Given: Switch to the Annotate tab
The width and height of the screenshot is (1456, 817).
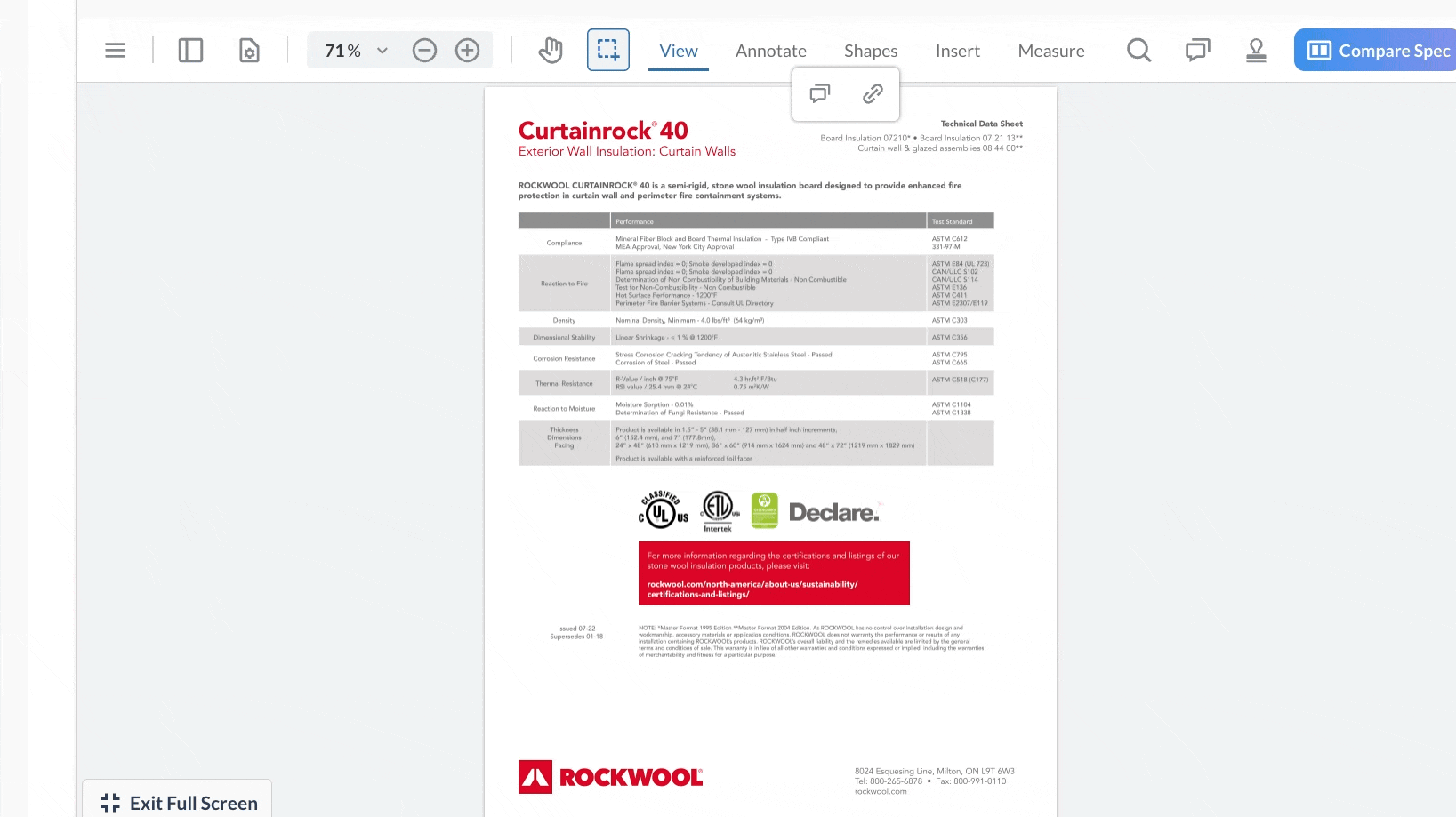Looking at the screenshot, I should pyautogui.click(x=771, y=51).
